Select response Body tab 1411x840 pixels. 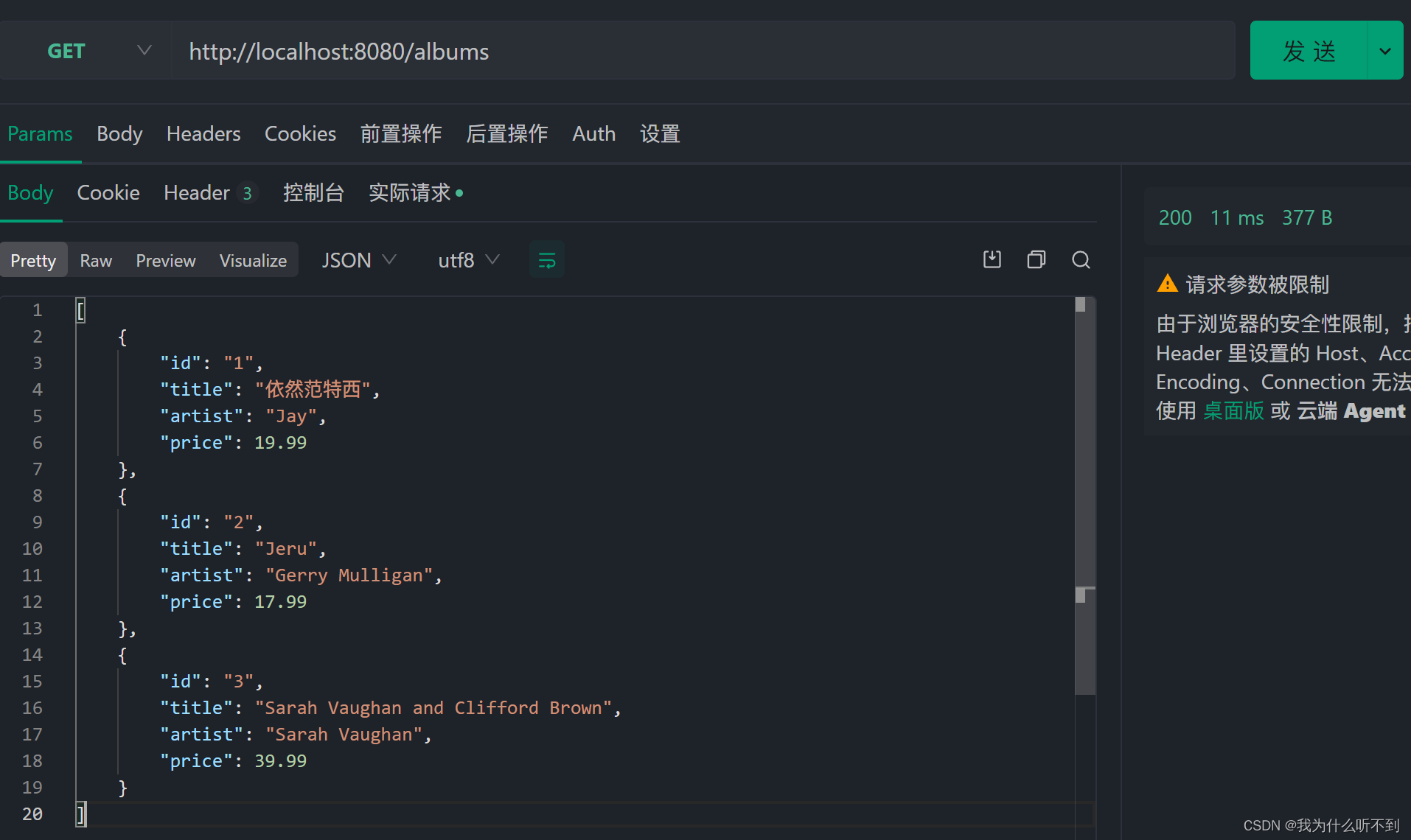(x=30, y=193)
